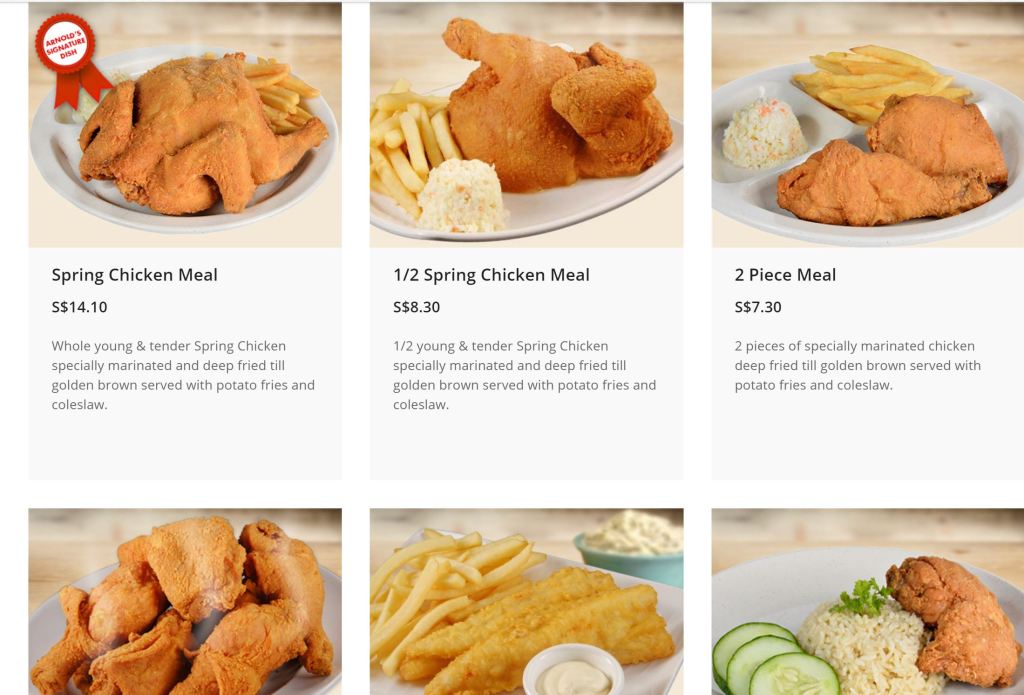Click the S$14.10 price label
1024x695 pixels.
pos(79,307)
